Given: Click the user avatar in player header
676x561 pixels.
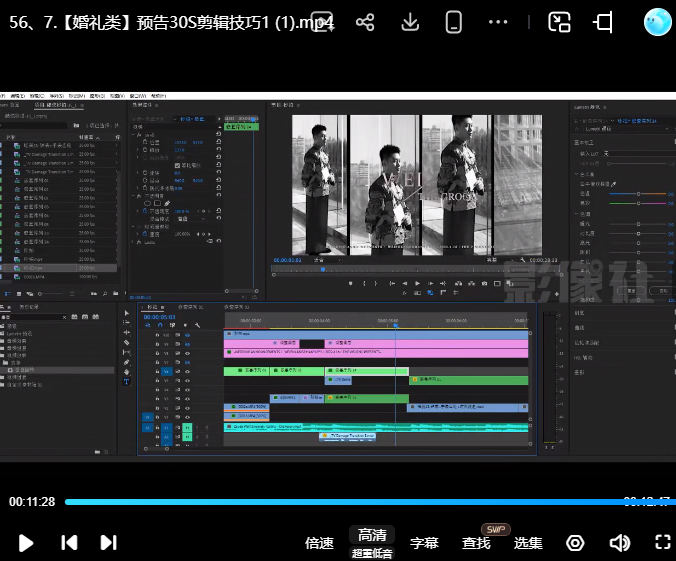Looking at the screenshot, I should (657, 22).
